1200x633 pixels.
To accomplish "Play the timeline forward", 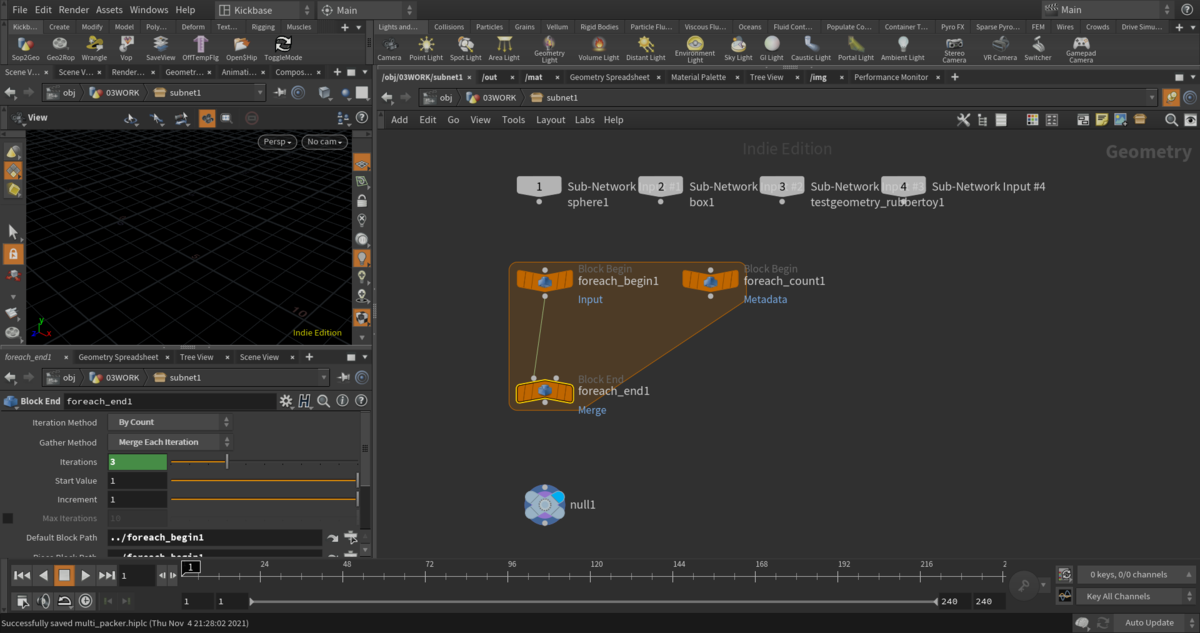I will (x=85, y=575).
